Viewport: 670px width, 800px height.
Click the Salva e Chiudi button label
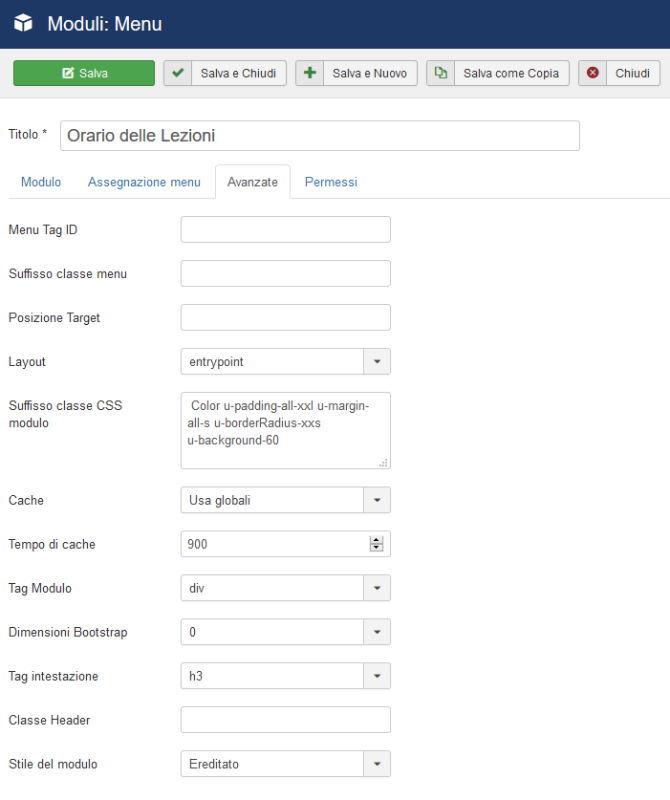[238, 73]
